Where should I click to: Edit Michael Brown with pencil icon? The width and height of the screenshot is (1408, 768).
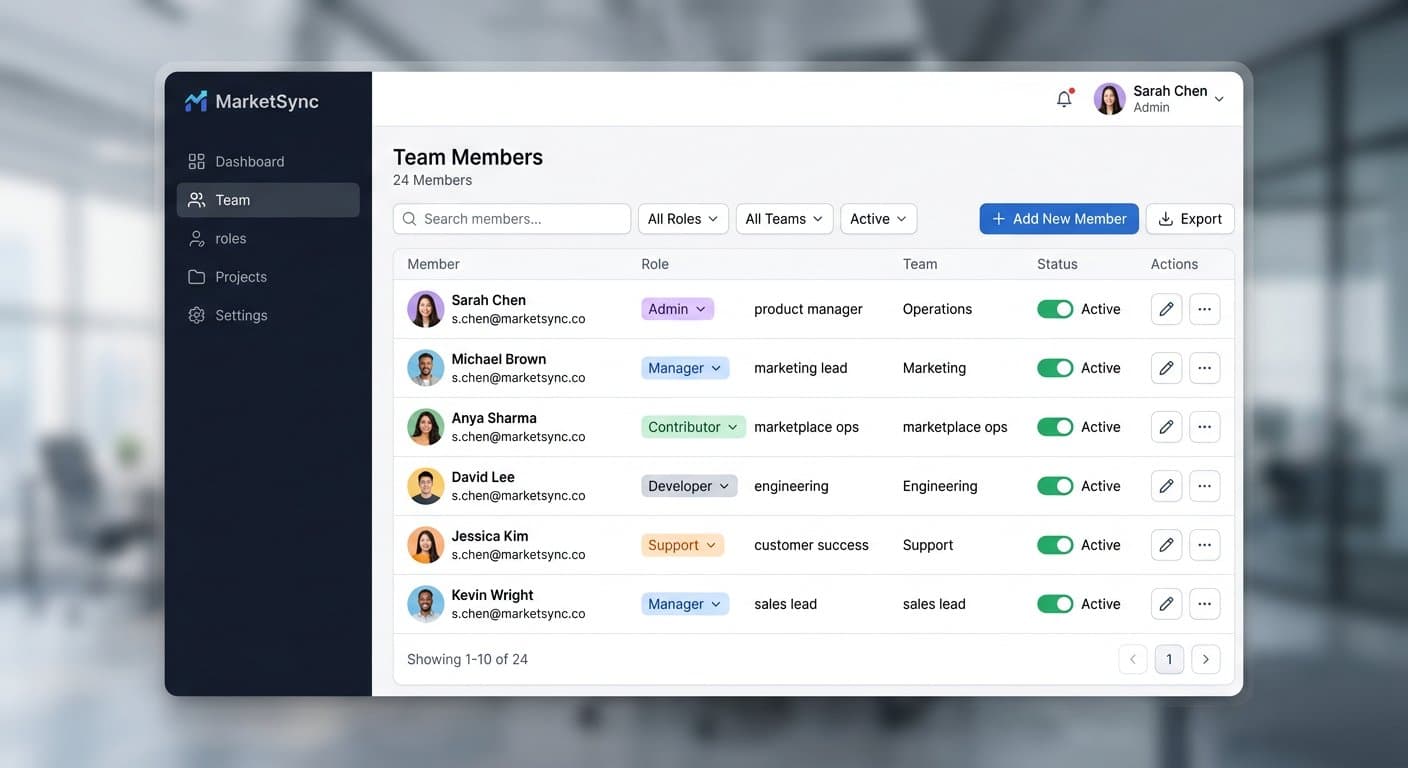pyautogui.click(x=1166, y=368)
